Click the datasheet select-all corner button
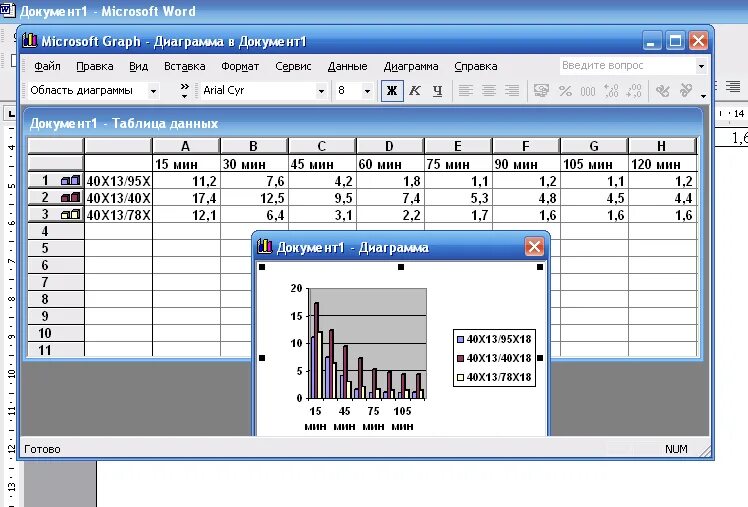Image resolution: width=748 pixels, height=507 pixels. 56,146
